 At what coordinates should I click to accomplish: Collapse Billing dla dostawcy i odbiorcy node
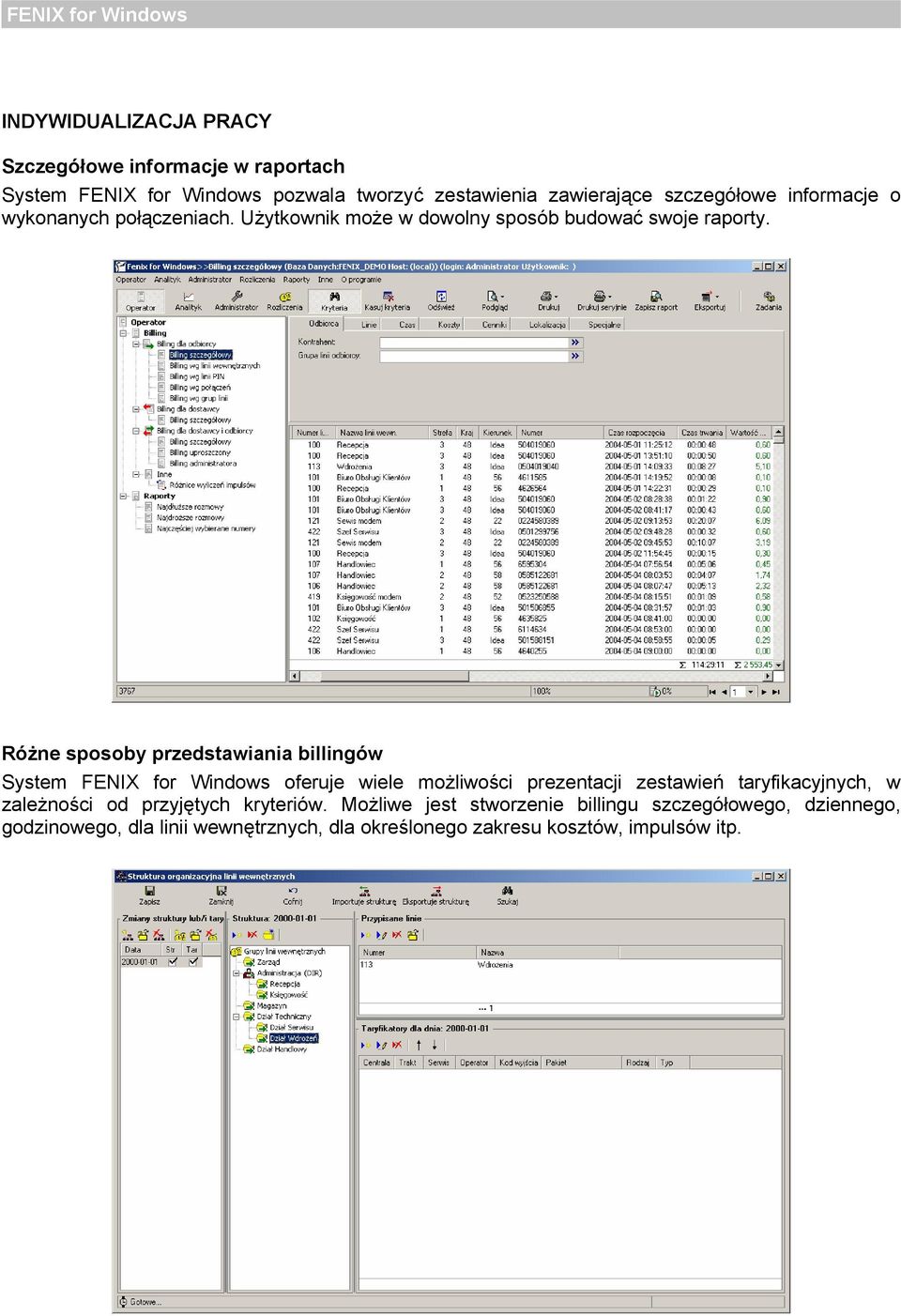[136, 431]
